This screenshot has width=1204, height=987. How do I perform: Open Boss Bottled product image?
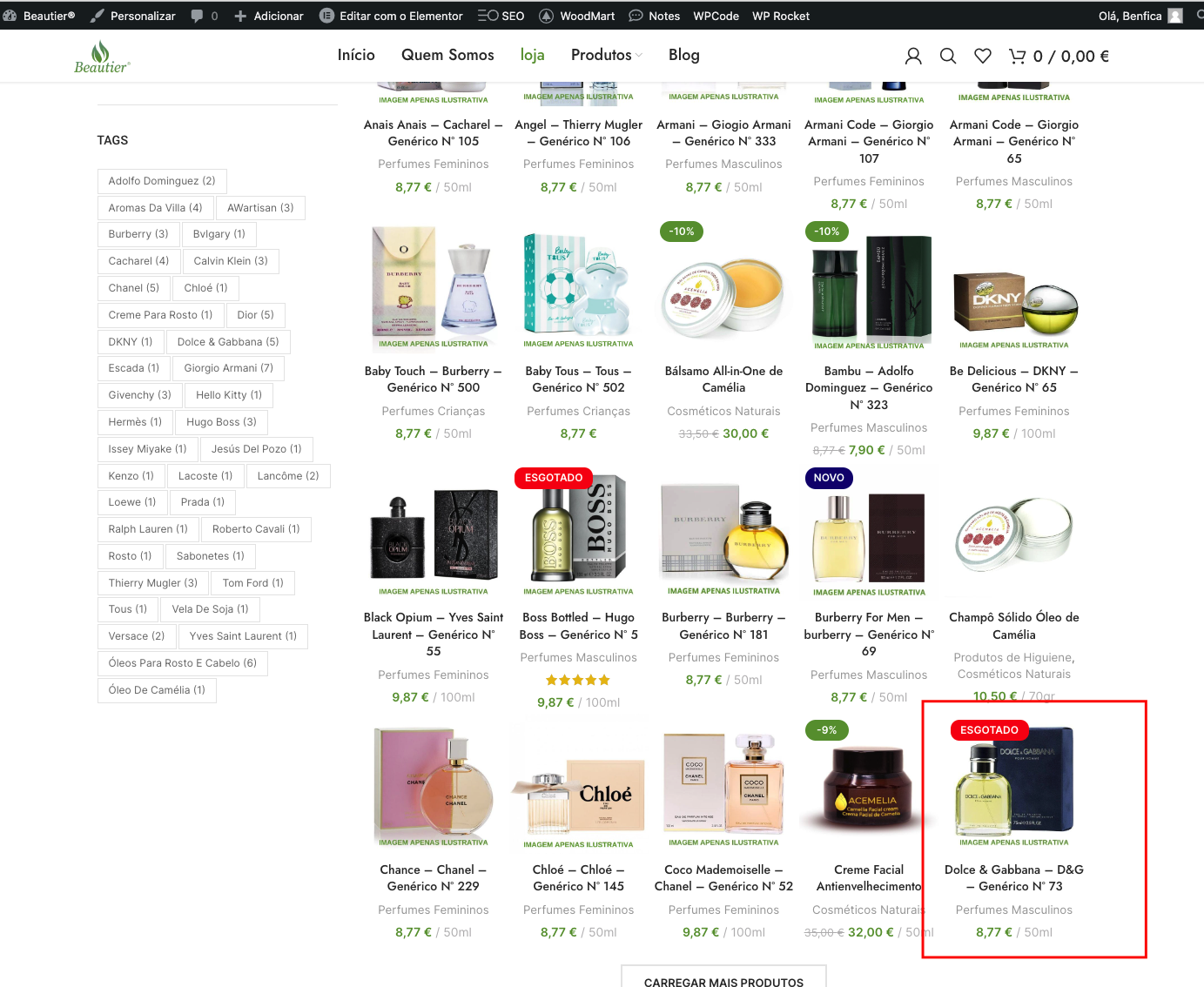point(579,535)
